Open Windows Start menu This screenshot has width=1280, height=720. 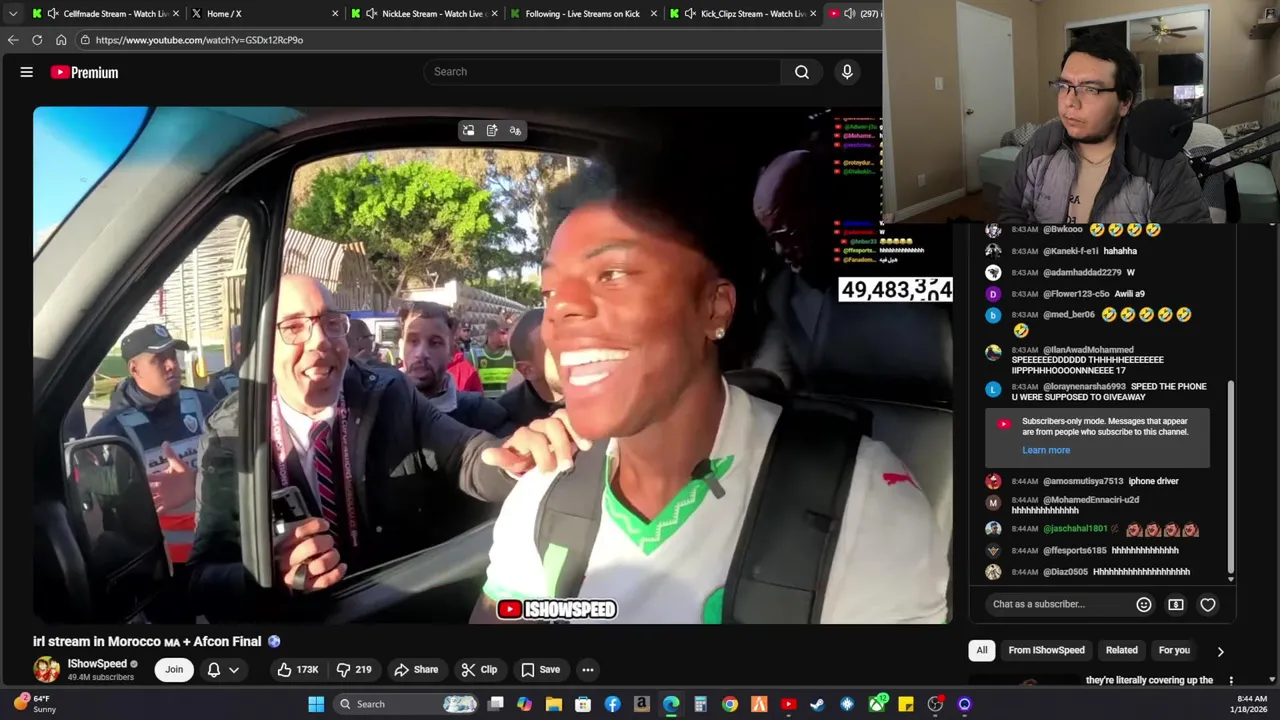tap(316, 704)
